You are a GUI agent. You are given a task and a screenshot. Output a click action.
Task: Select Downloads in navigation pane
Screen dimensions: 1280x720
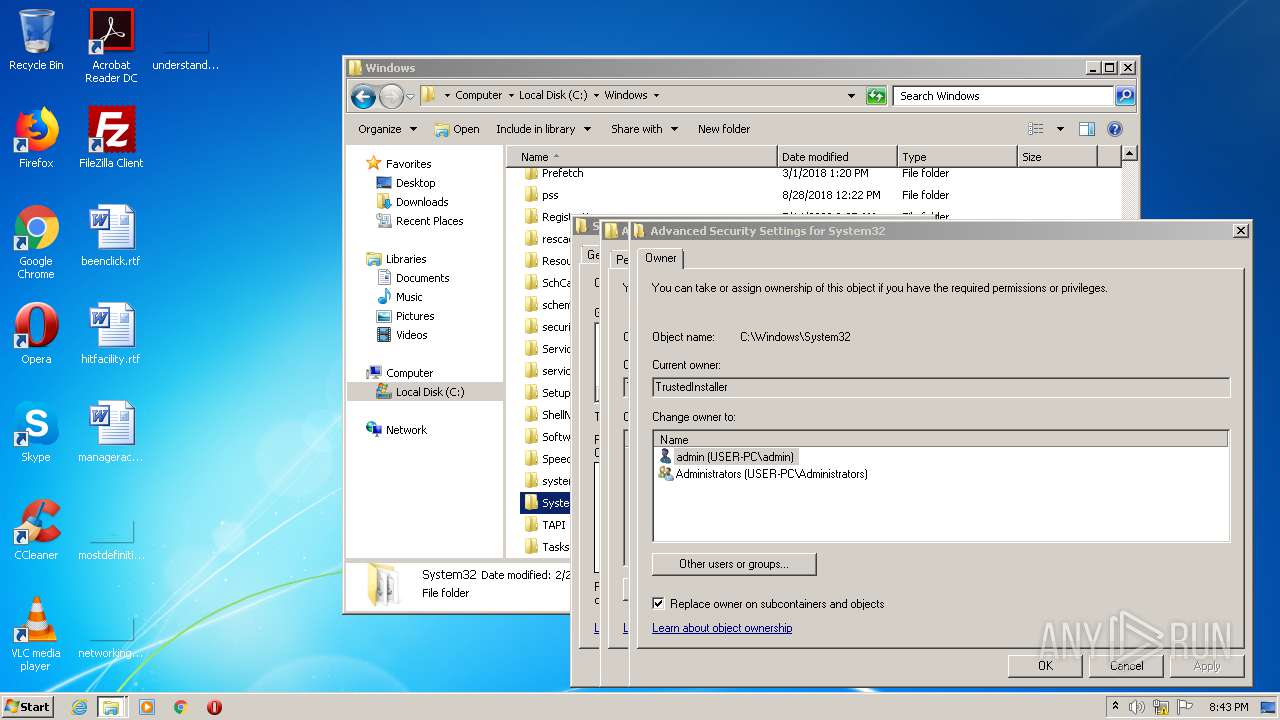point(412,202)
